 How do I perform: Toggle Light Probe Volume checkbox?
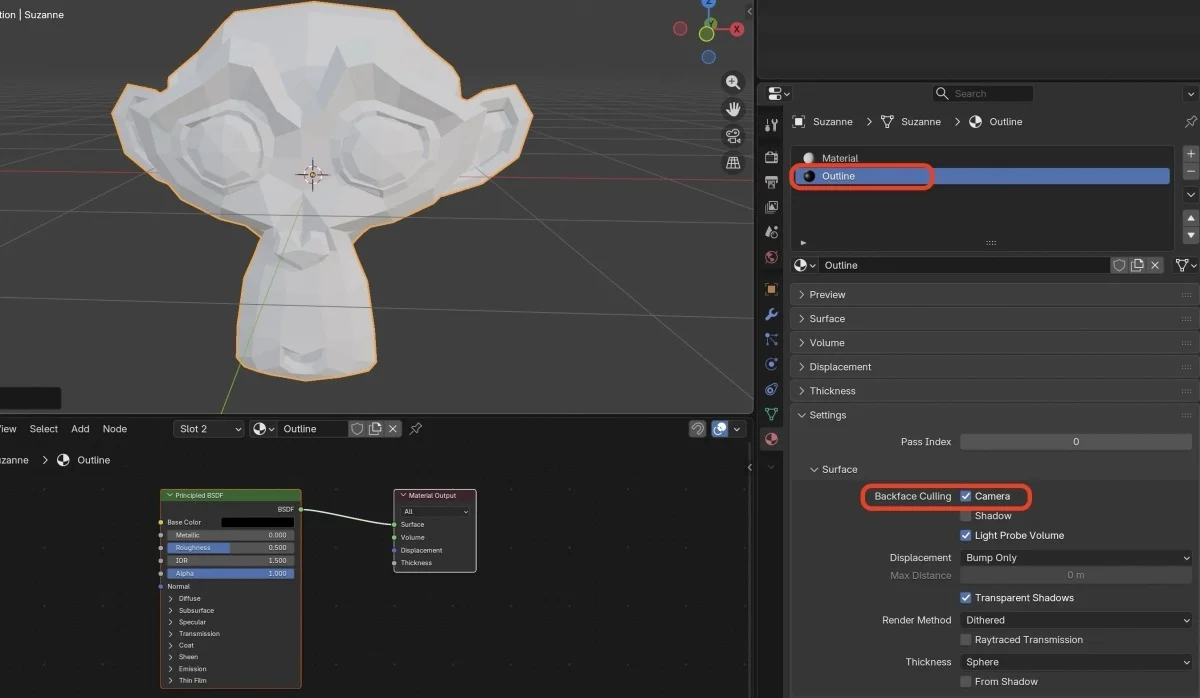(x=966, y=536)
